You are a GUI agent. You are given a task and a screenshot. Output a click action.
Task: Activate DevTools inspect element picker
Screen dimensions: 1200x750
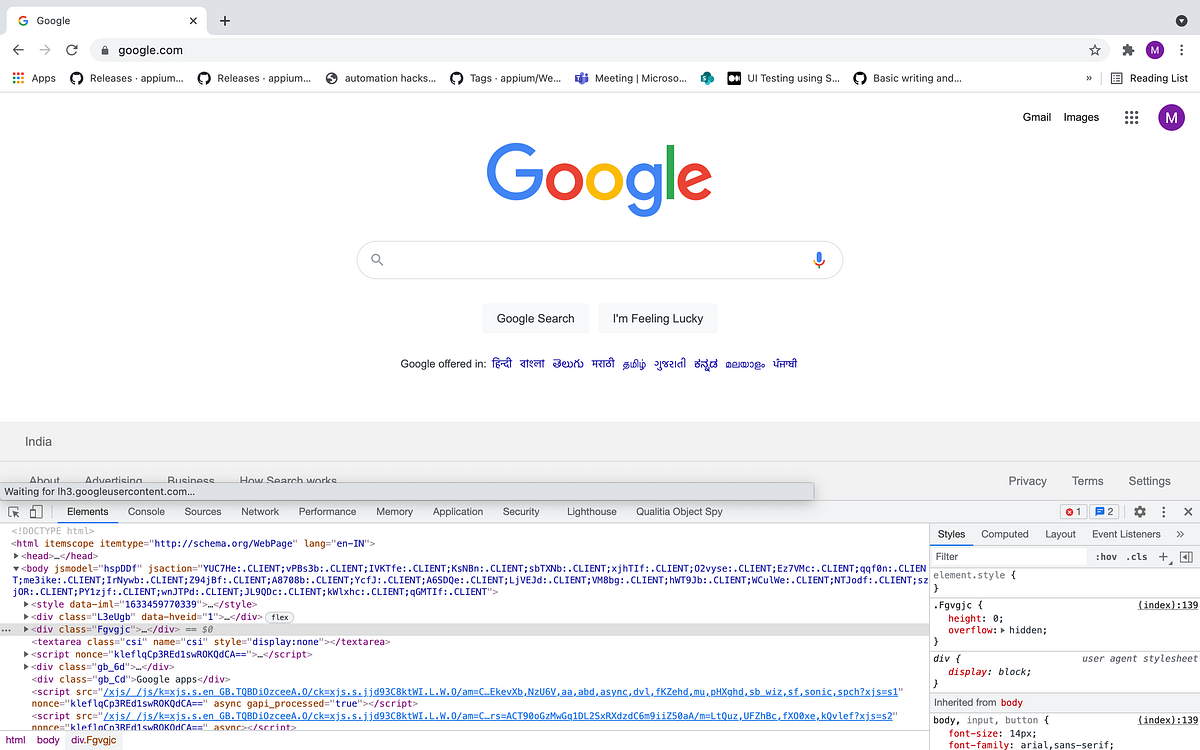click(15, 511)
